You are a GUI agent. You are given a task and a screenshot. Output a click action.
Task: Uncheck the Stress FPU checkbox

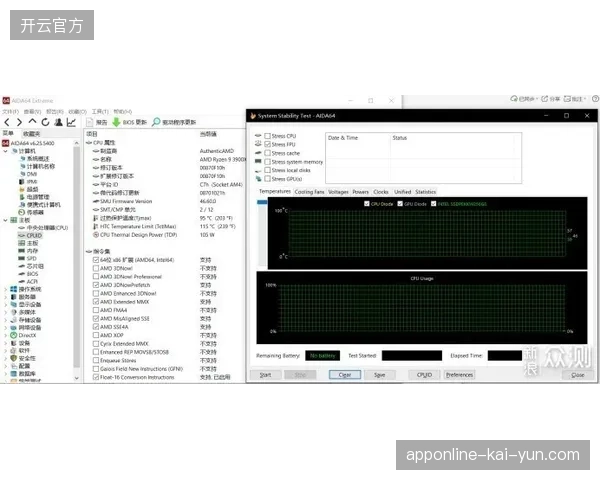(267, 144)
